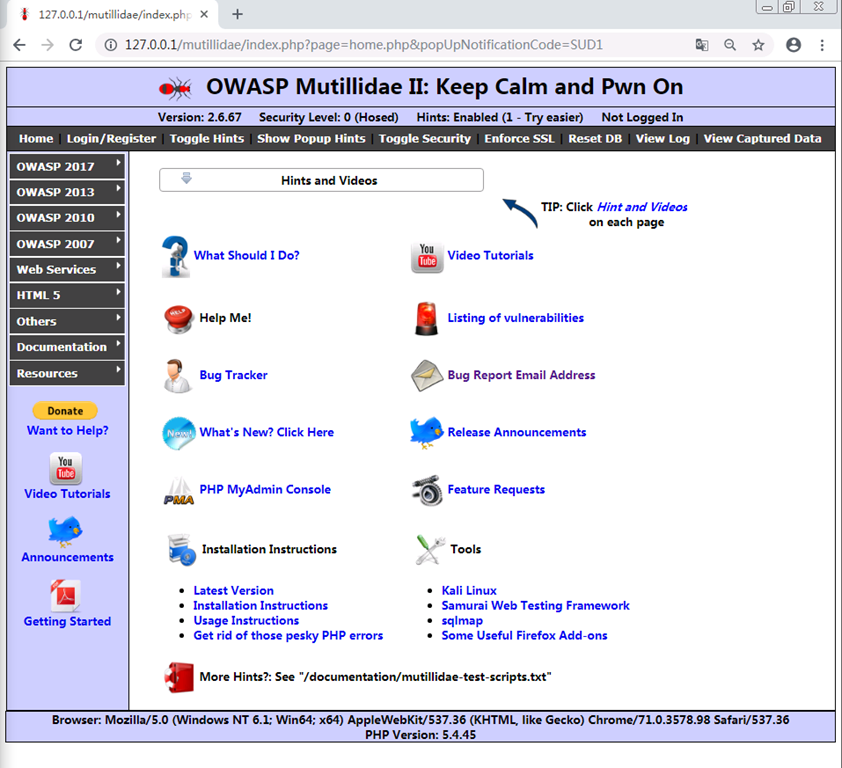Click the browser address bar URL
842x768 pixels.
click(364, 45)
